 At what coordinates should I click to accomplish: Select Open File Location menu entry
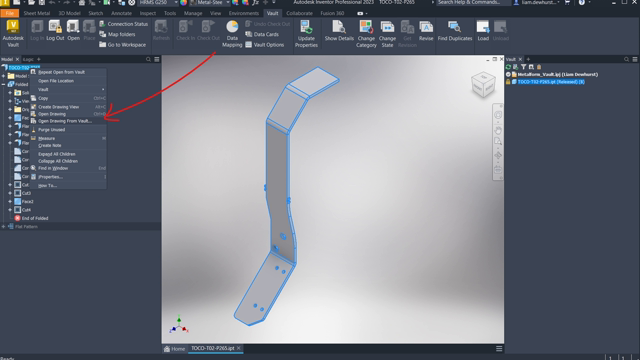pos(68,81)
